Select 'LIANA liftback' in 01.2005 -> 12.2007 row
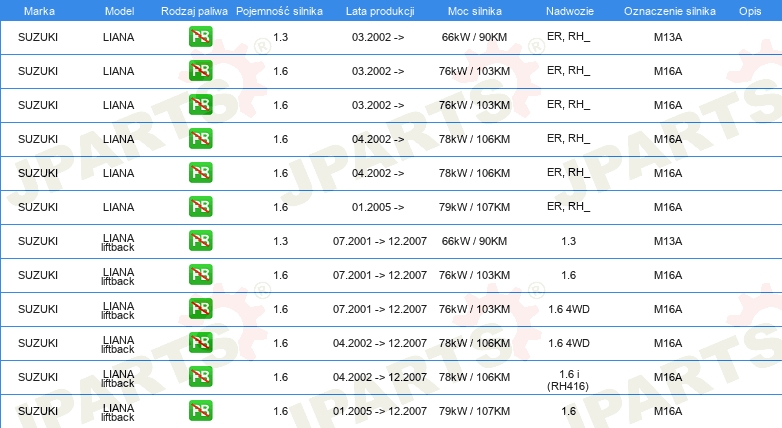The height and width of the screenshot is (428, 782). 118,412
